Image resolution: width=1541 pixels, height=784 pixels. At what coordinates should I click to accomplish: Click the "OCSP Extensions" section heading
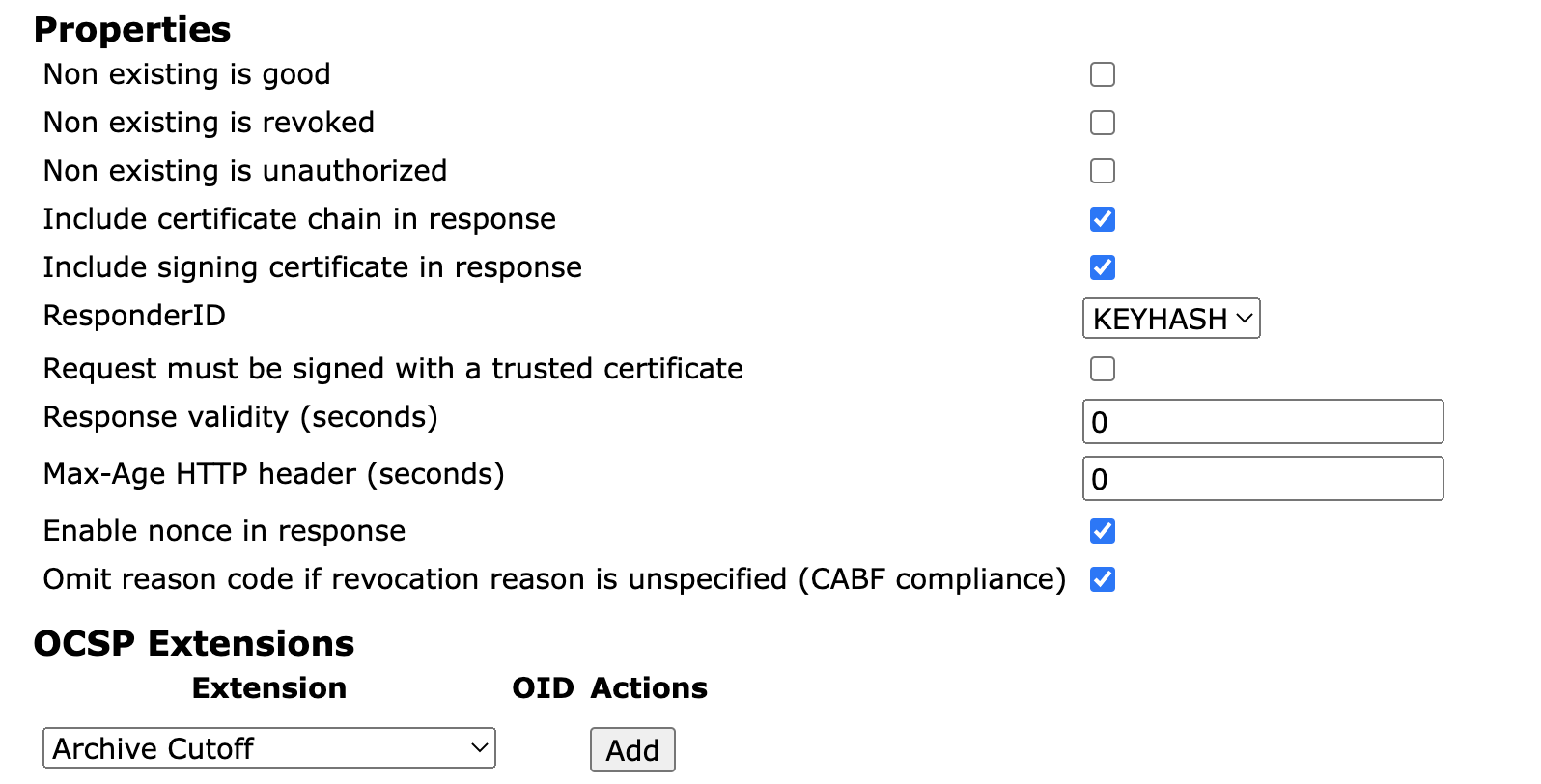193,643
